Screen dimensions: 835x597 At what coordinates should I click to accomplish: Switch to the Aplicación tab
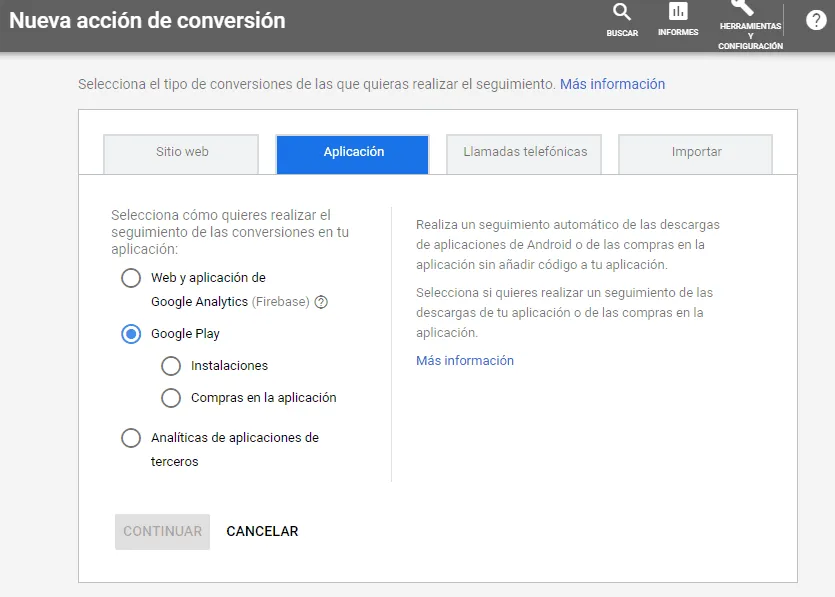353,154
